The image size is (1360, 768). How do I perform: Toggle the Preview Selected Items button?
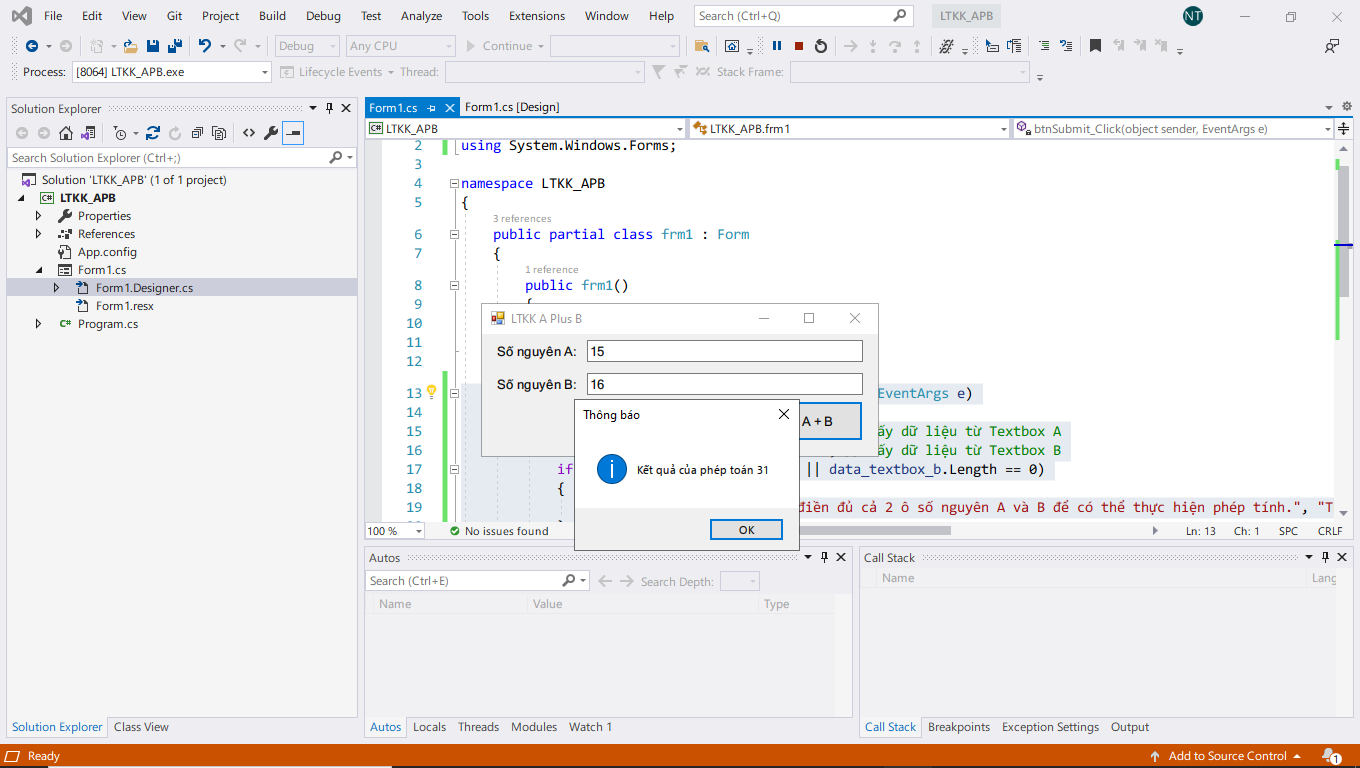293,133
